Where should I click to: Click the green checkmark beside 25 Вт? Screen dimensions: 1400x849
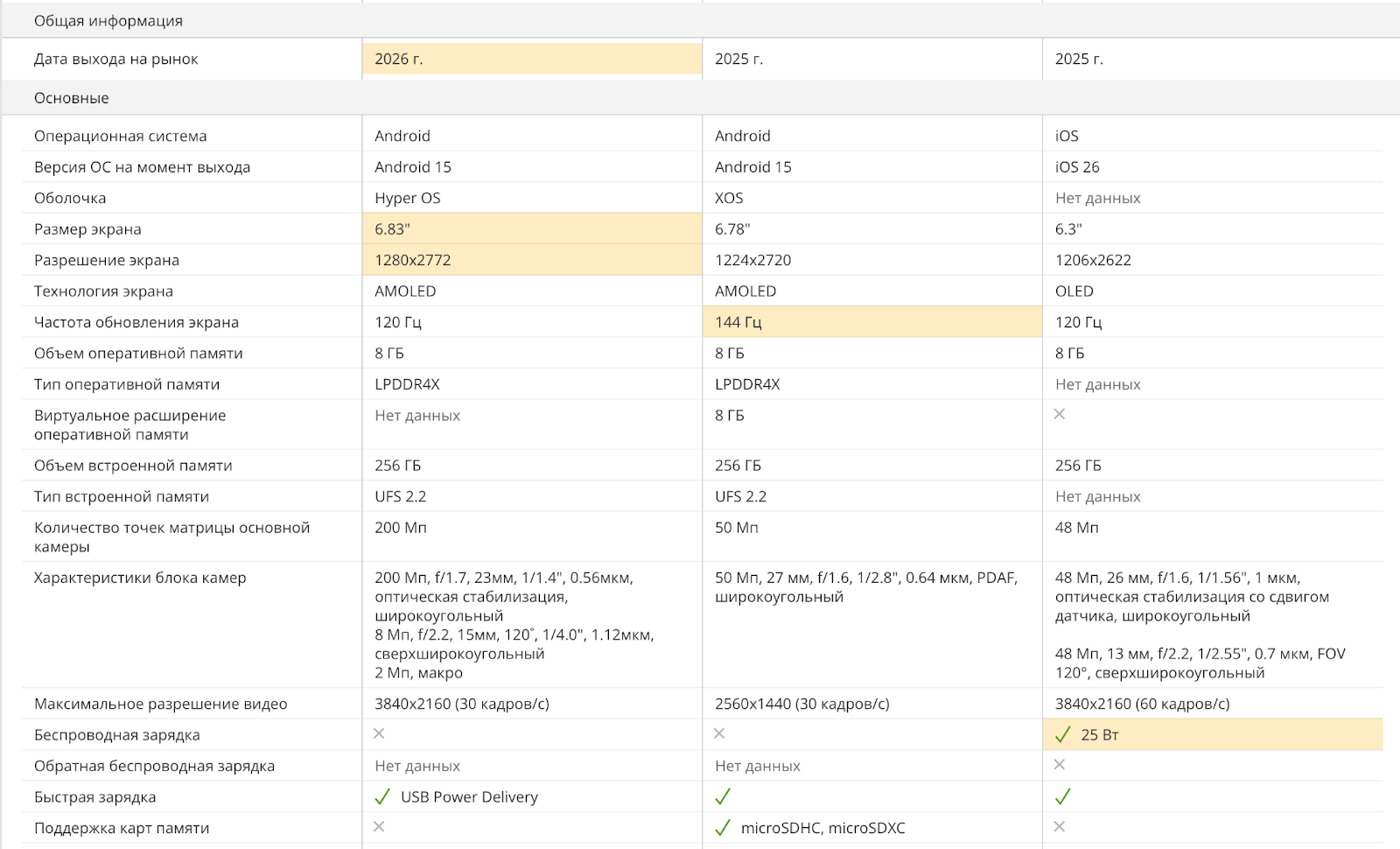[x=1063, y=735]
